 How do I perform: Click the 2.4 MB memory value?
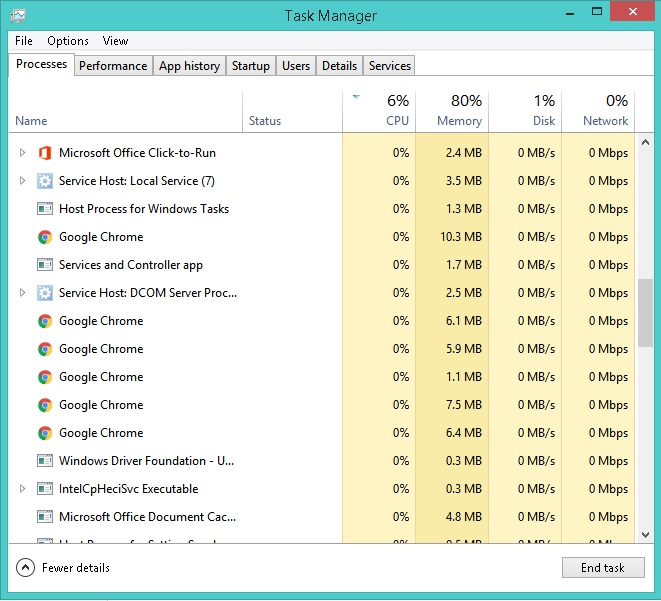(x=464, y=153)
